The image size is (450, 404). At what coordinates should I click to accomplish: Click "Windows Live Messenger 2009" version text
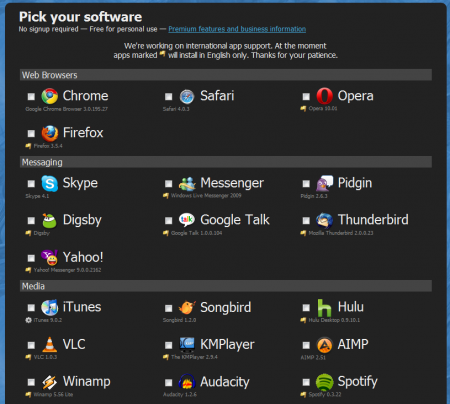pyautogui.click(x=206, y=196)
